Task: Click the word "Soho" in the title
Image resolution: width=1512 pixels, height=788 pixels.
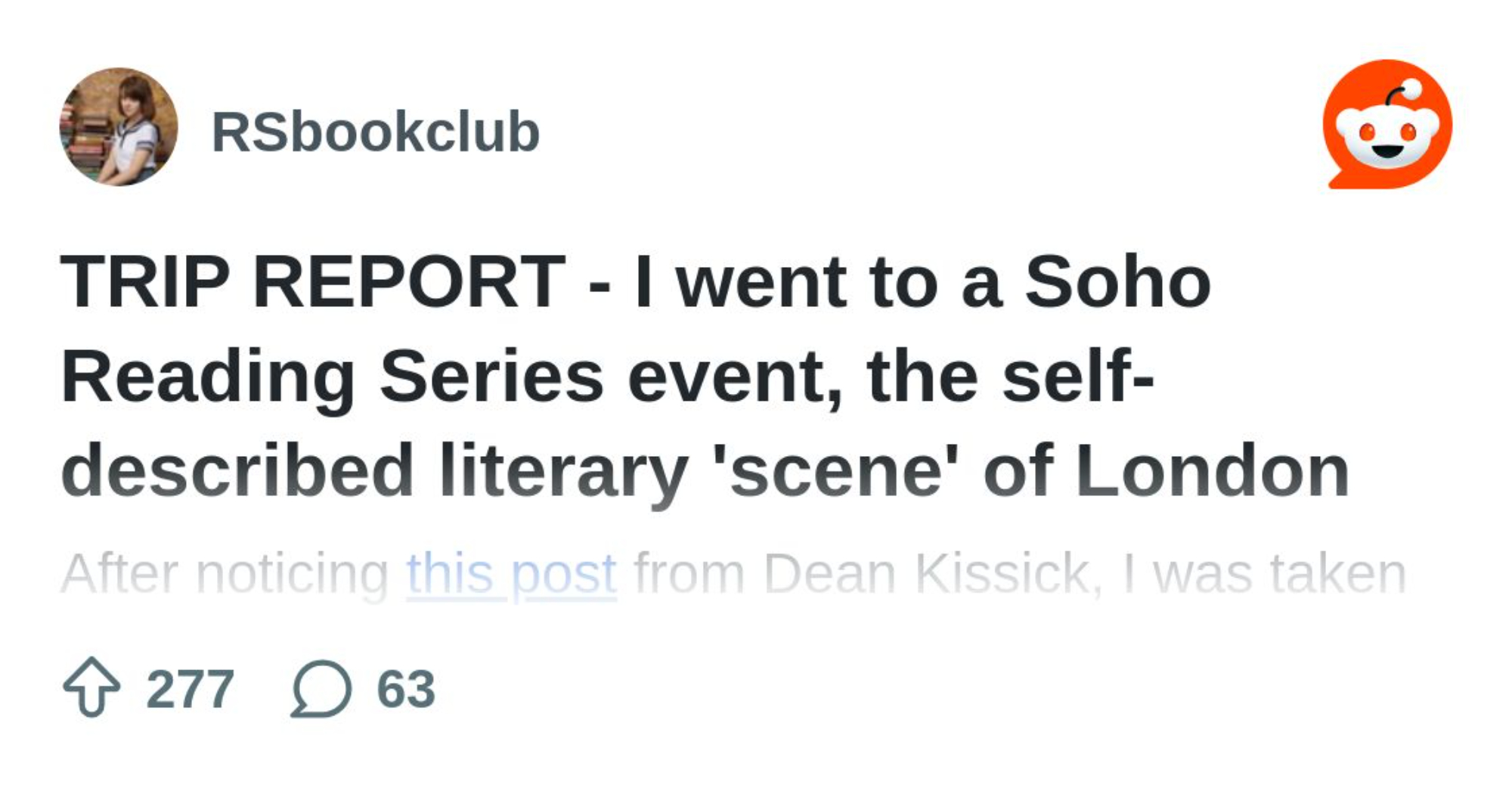Action: [x=1117, y=282]
